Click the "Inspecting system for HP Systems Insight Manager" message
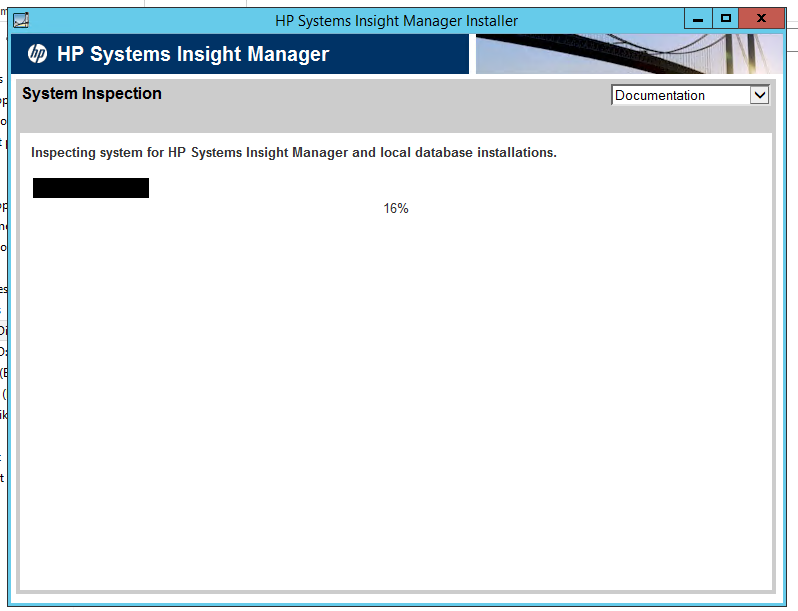 tap(294, 153)
